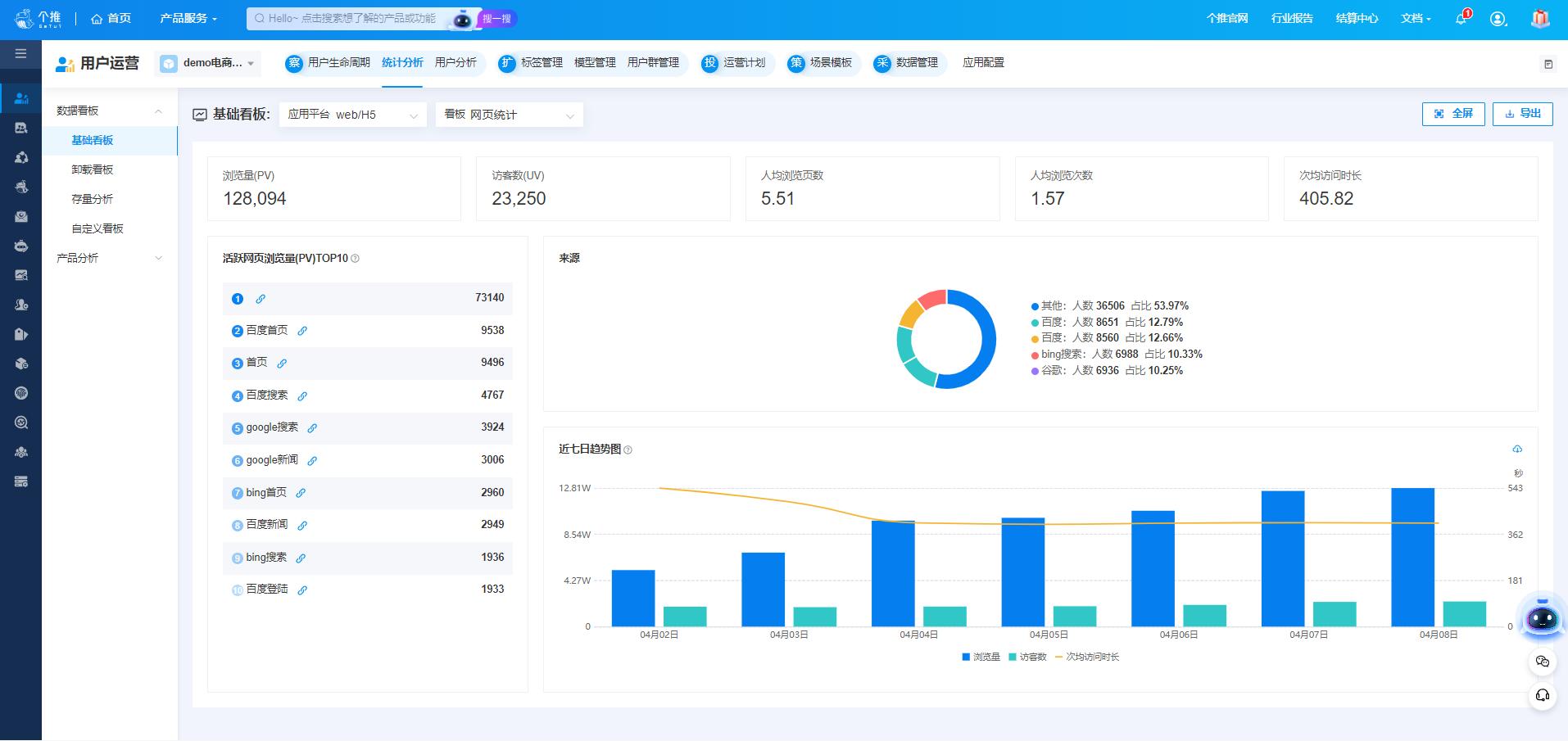The image size is (1568, 741).
Task: Click the headset customer service icon
Action: tap(1543, 696)
